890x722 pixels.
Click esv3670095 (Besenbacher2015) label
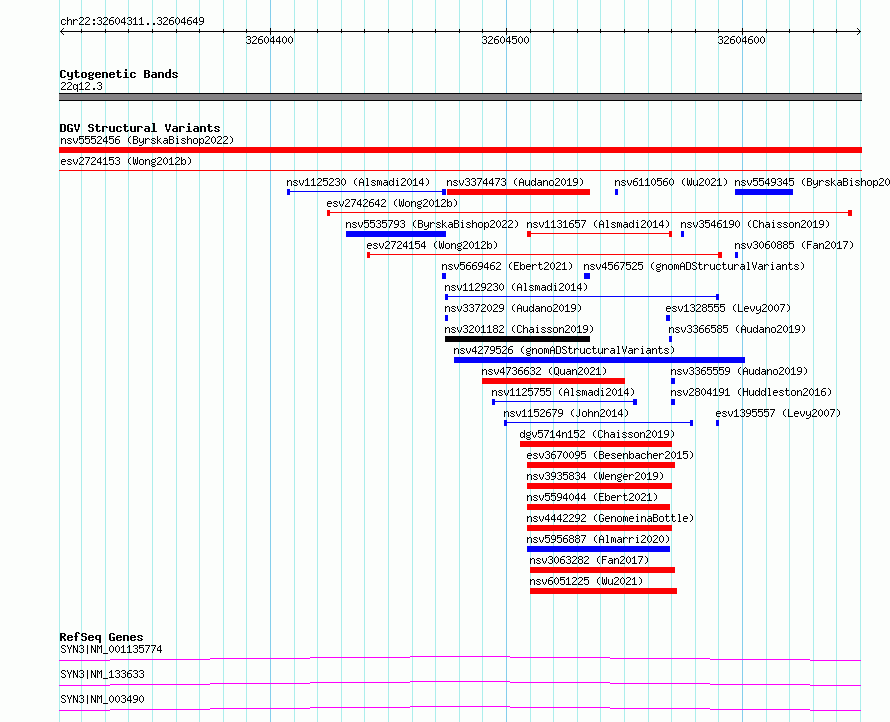[610, 455]
